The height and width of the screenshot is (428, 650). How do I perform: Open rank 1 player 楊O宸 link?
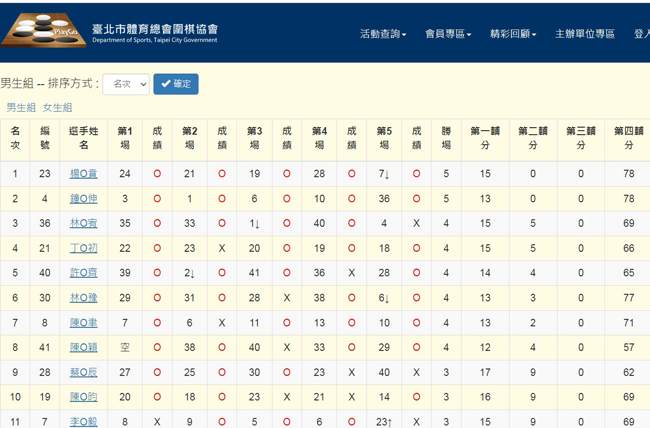point(84,174)
